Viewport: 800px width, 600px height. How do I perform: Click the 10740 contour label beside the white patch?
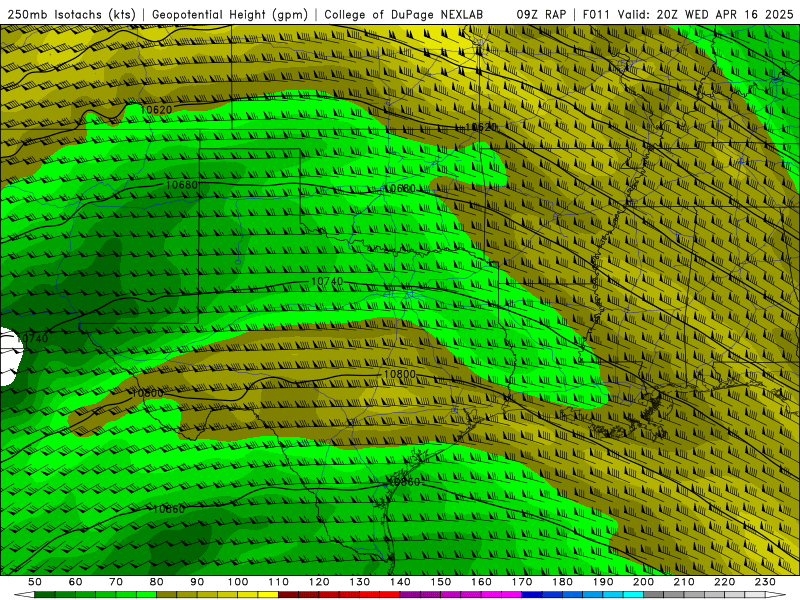tap(32, 338)
